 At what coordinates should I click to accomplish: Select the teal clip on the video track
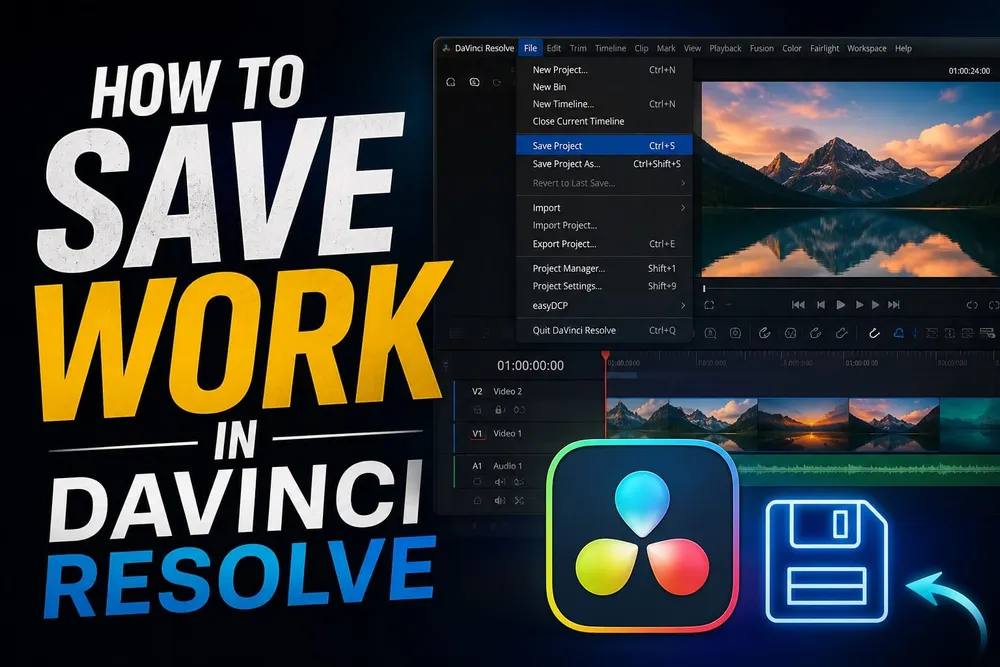click(x=969, y=423)
